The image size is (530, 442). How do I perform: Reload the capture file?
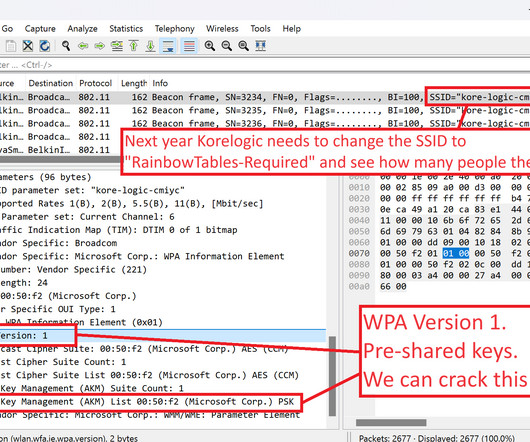[x=45, y=46]
